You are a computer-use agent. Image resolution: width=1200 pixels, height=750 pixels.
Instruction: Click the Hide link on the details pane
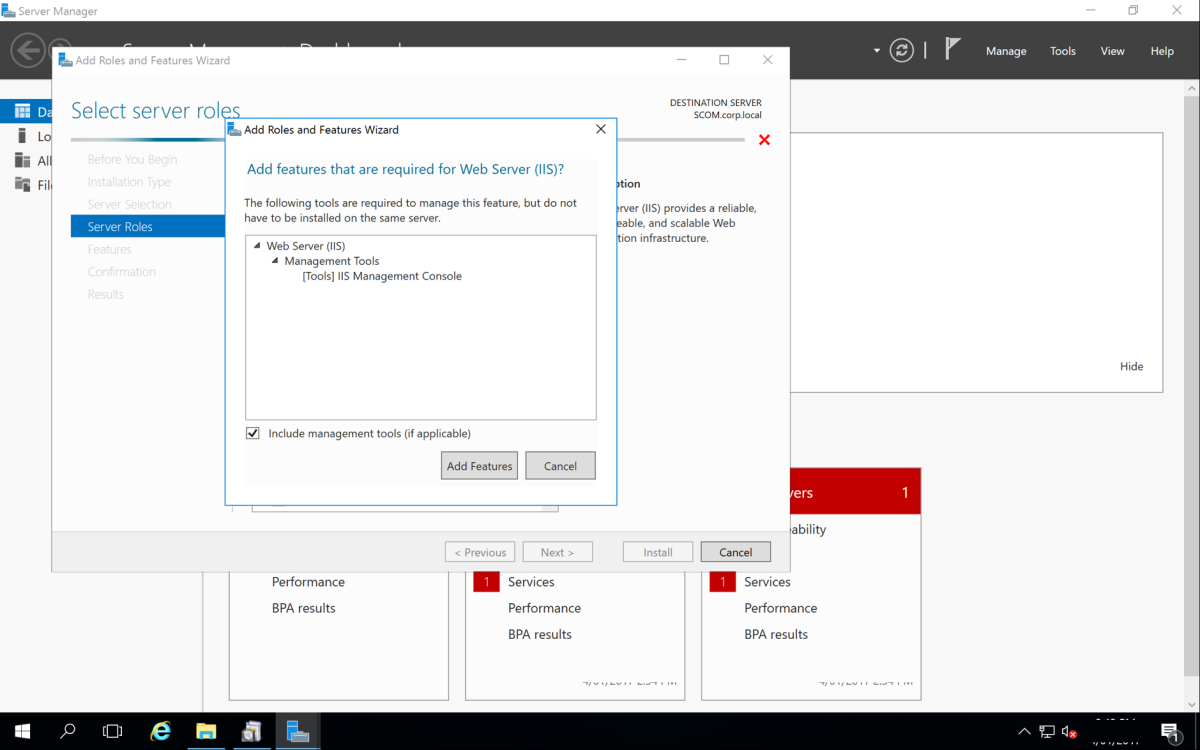[x=1131, y=366]
